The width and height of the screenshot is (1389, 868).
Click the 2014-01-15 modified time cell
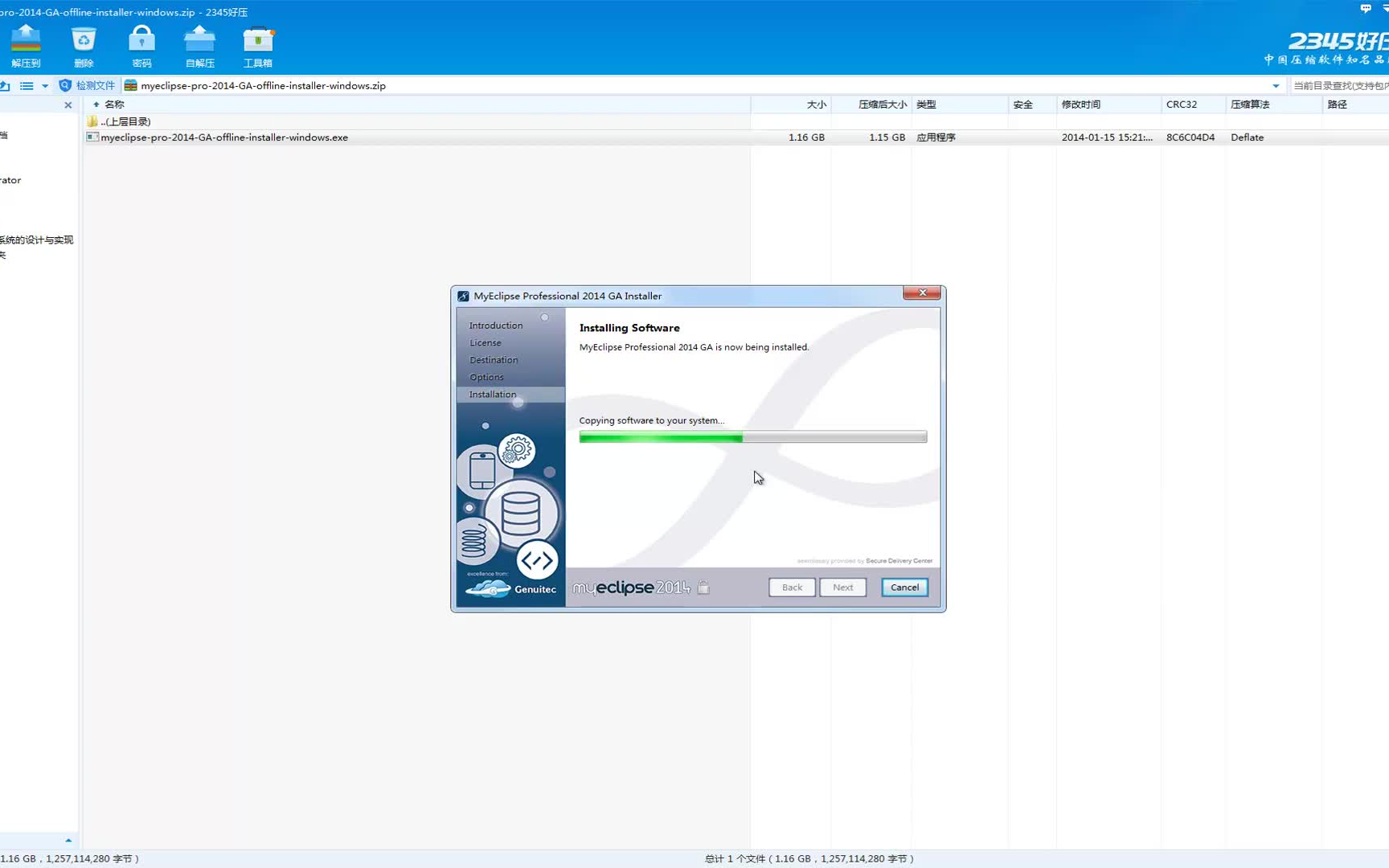[x=1107, y=137]
